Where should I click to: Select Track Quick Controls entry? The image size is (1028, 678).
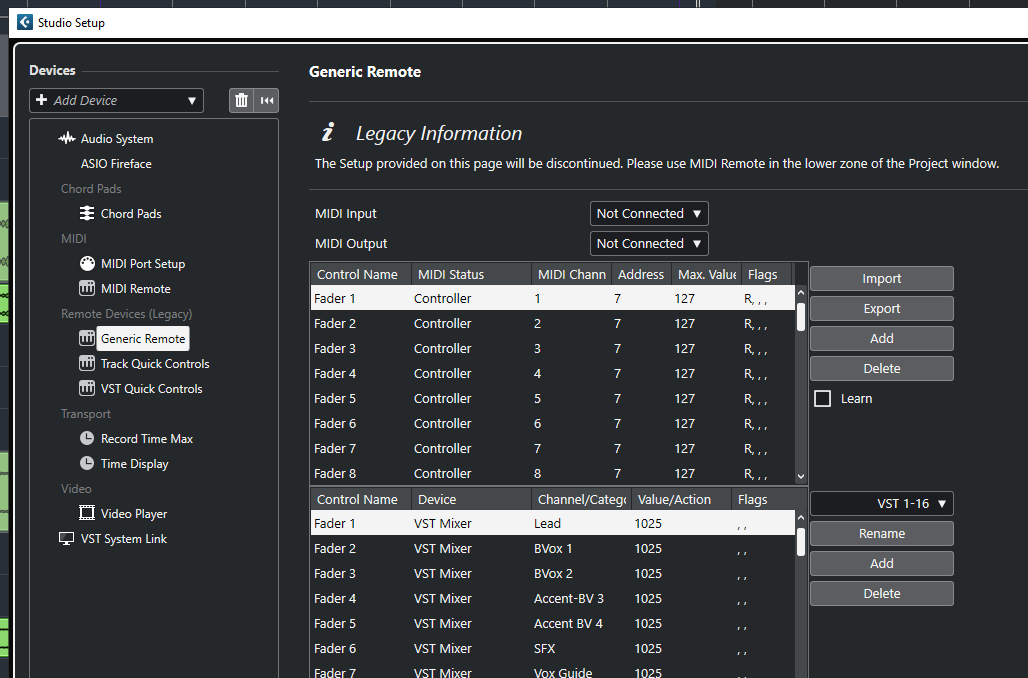point(155,363)
